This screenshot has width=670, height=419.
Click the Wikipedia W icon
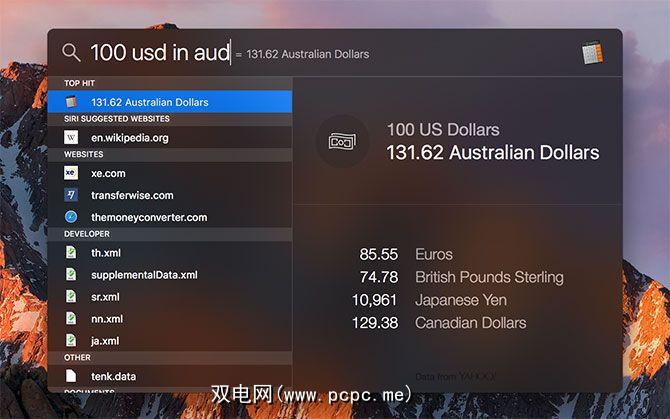71,138
